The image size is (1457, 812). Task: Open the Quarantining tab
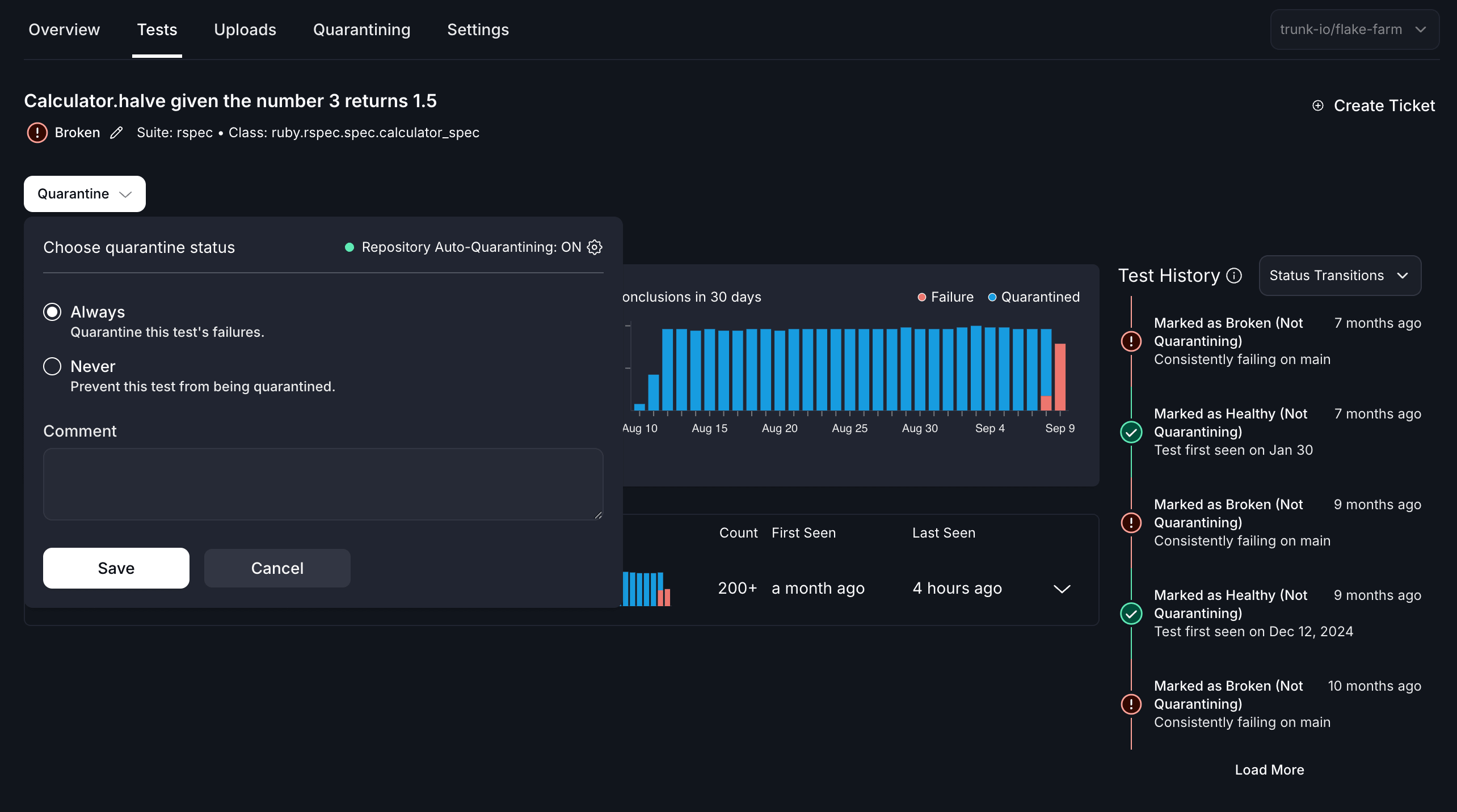tap(361, 29)
